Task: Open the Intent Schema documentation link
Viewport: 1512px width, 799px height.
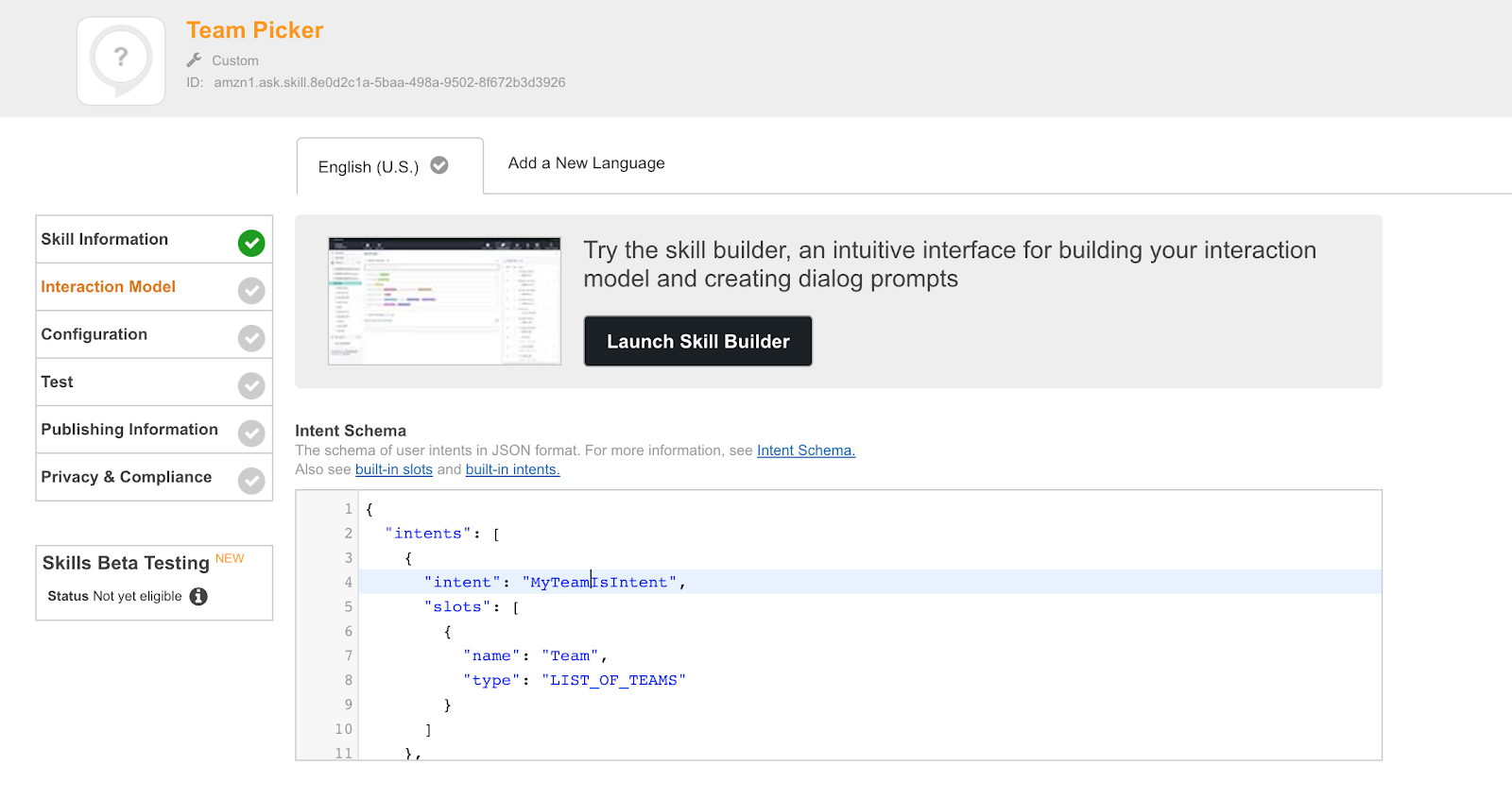Action: [x=805, y=450]
